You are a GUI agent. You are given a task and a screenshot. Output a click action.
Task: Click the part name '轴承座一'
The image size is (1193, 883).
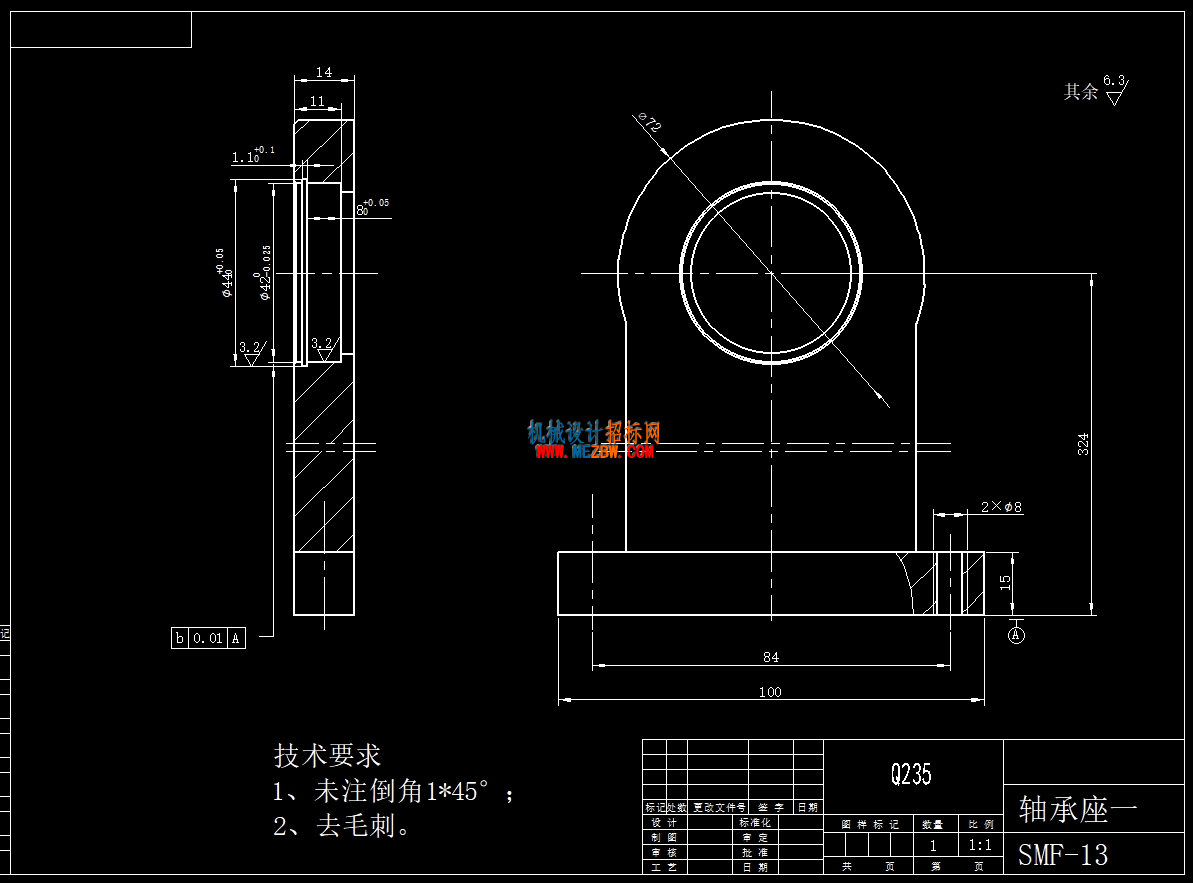pyautogui.click(x=1078, y=809)
